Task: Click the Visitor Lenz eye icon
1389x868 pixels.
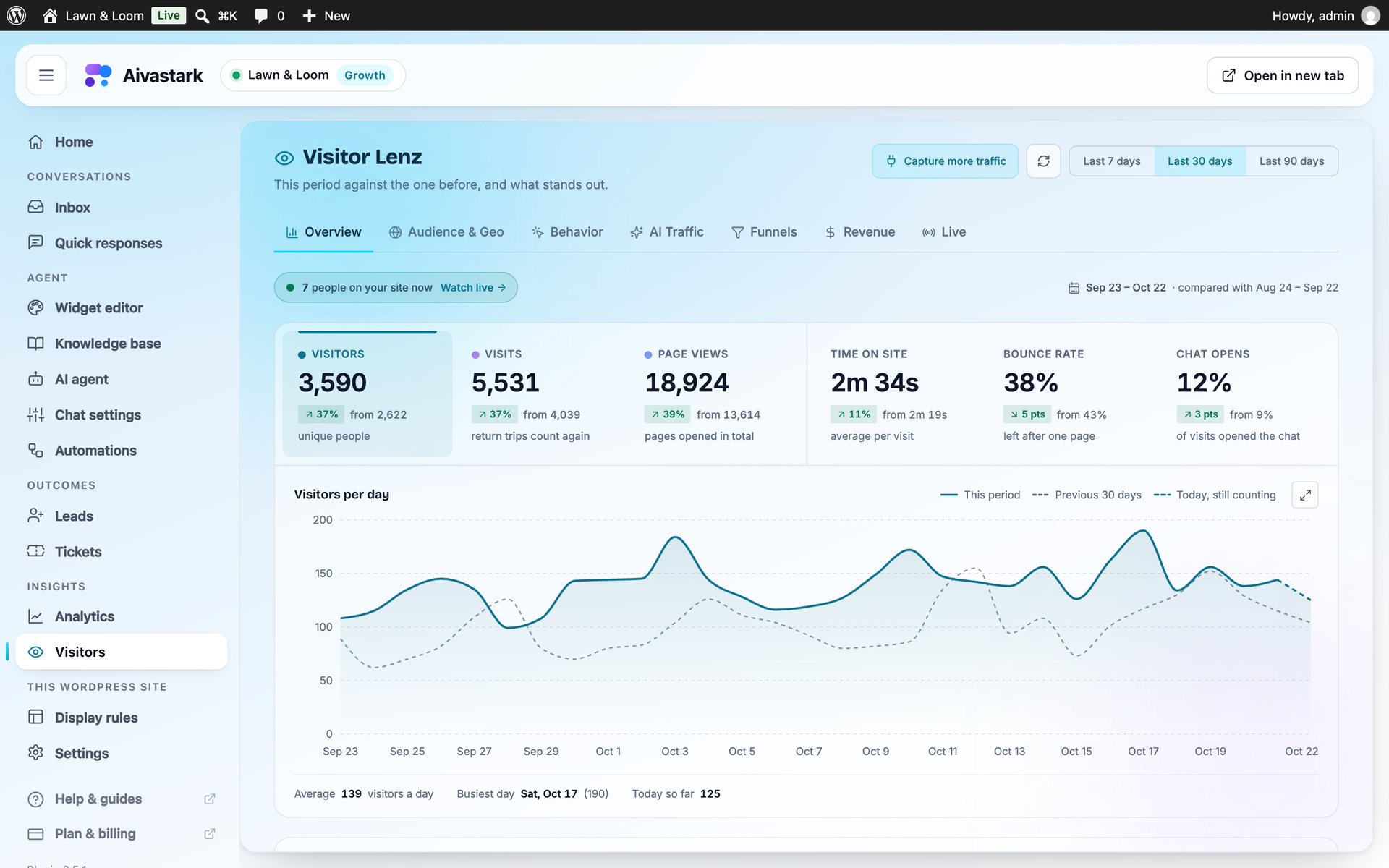Action: [x=284, y=158]
